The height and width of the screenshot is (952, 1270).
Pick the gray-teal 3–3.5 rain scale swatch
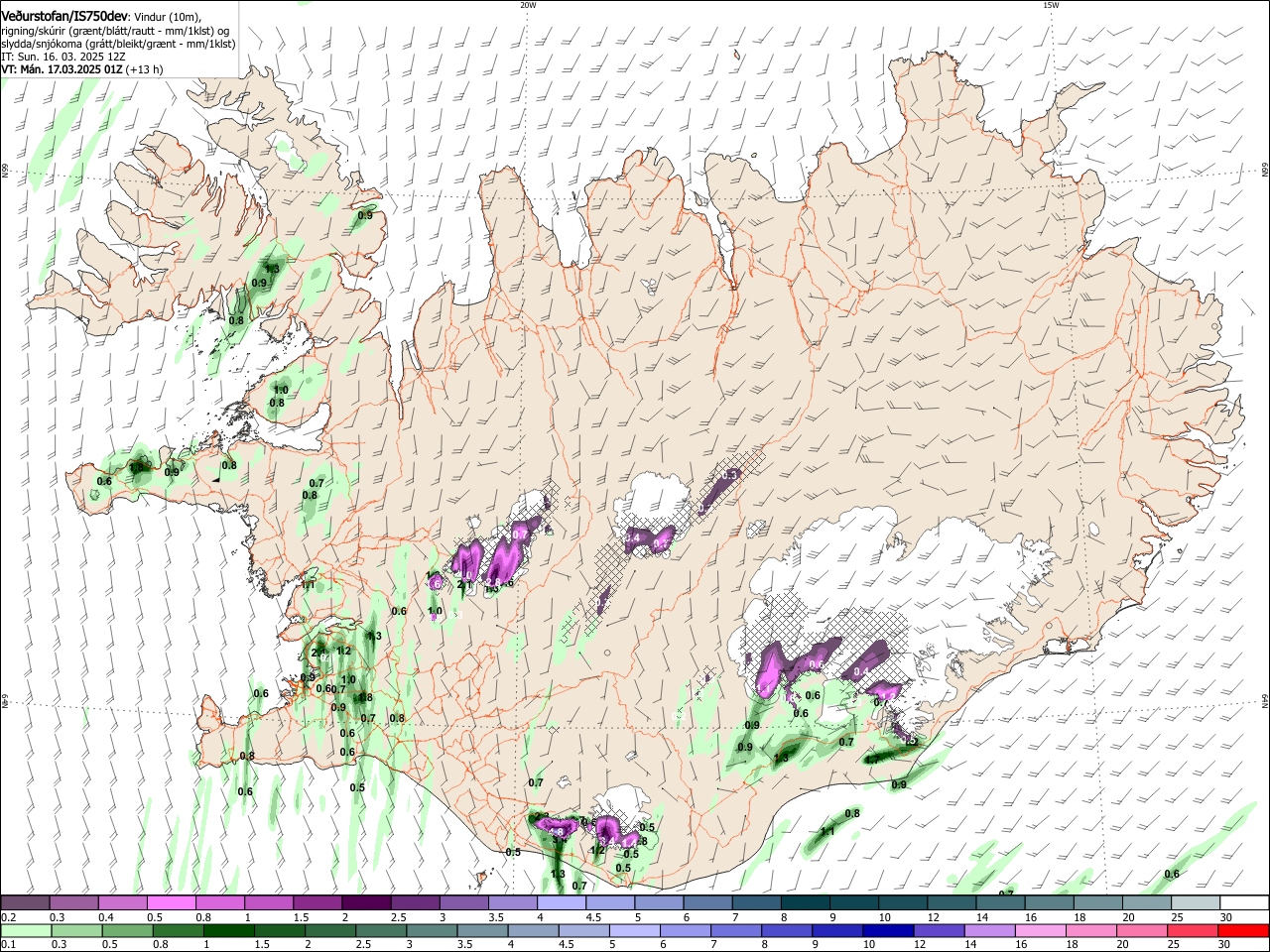[432, 930]
